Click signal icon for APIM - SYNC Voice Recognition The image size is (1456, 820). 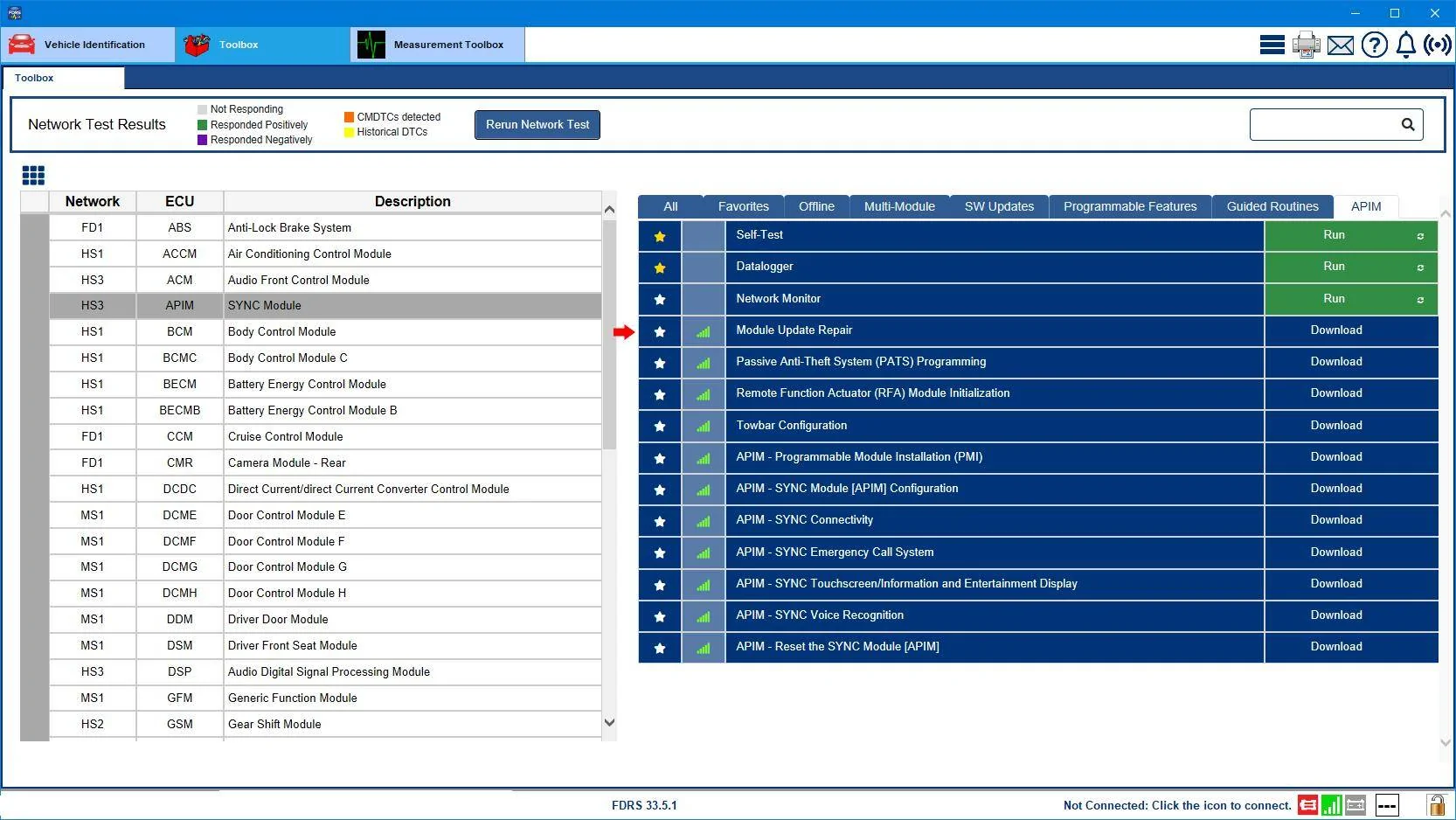point(704,617)
